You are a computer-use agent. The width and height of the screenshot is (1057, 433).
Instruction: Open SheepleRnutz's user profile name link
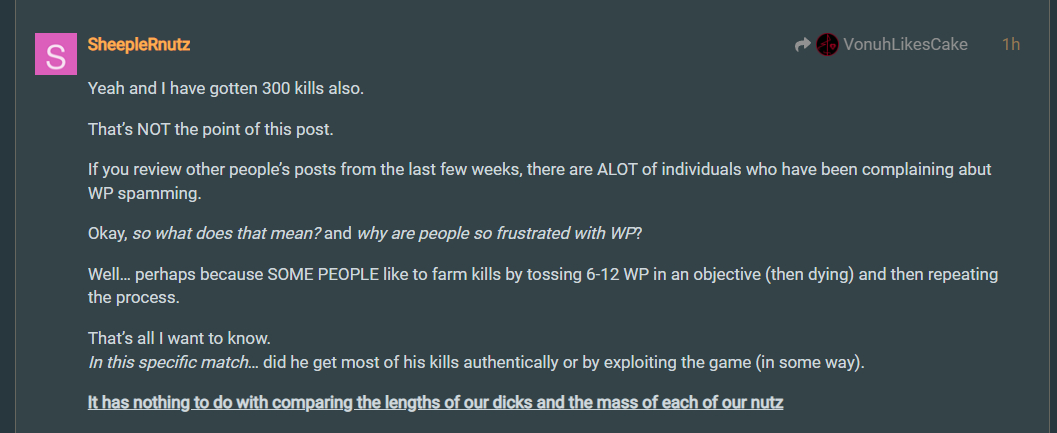tap(139, 44)
